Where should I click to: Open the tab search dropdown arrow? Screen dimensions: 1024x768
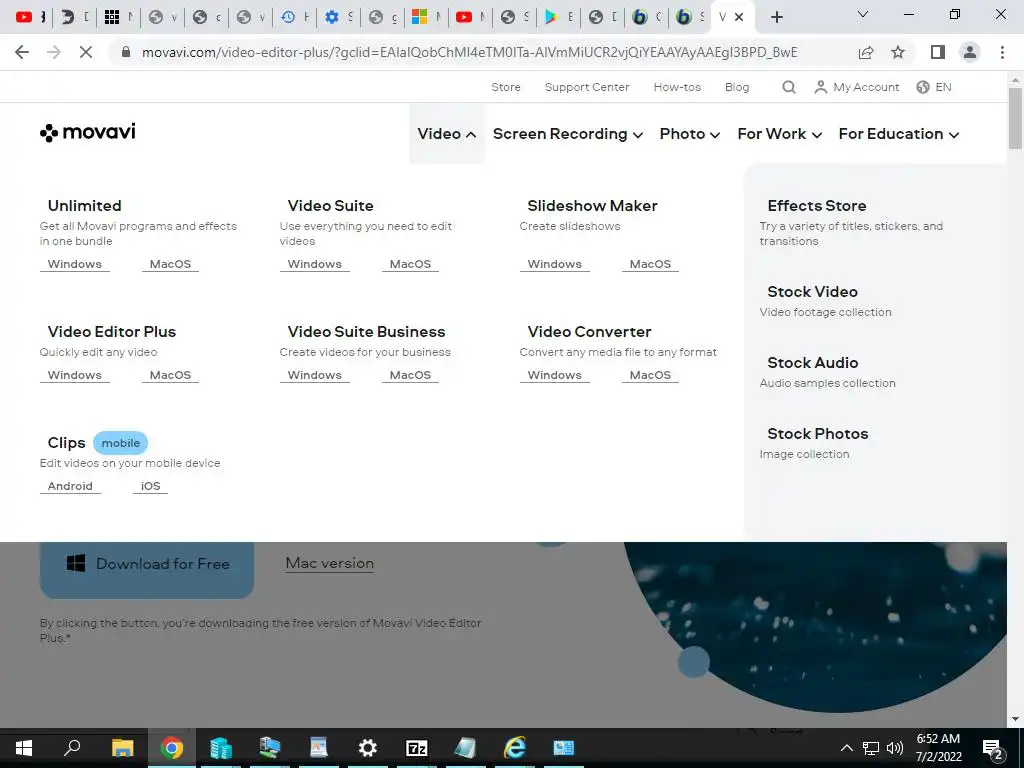click(863, 14)
